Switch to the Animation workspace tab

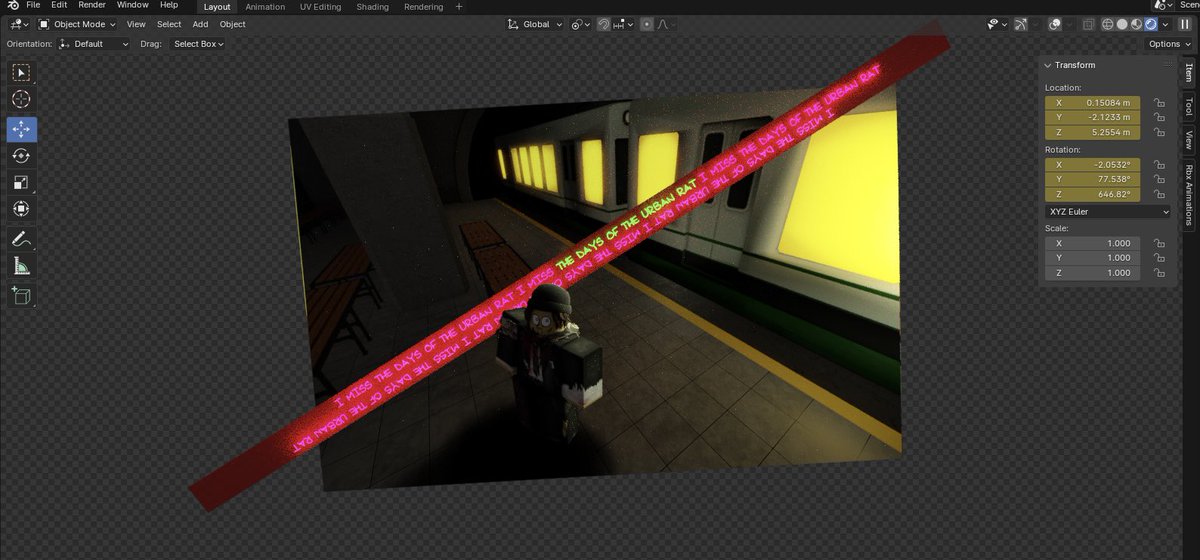[265, 7]
